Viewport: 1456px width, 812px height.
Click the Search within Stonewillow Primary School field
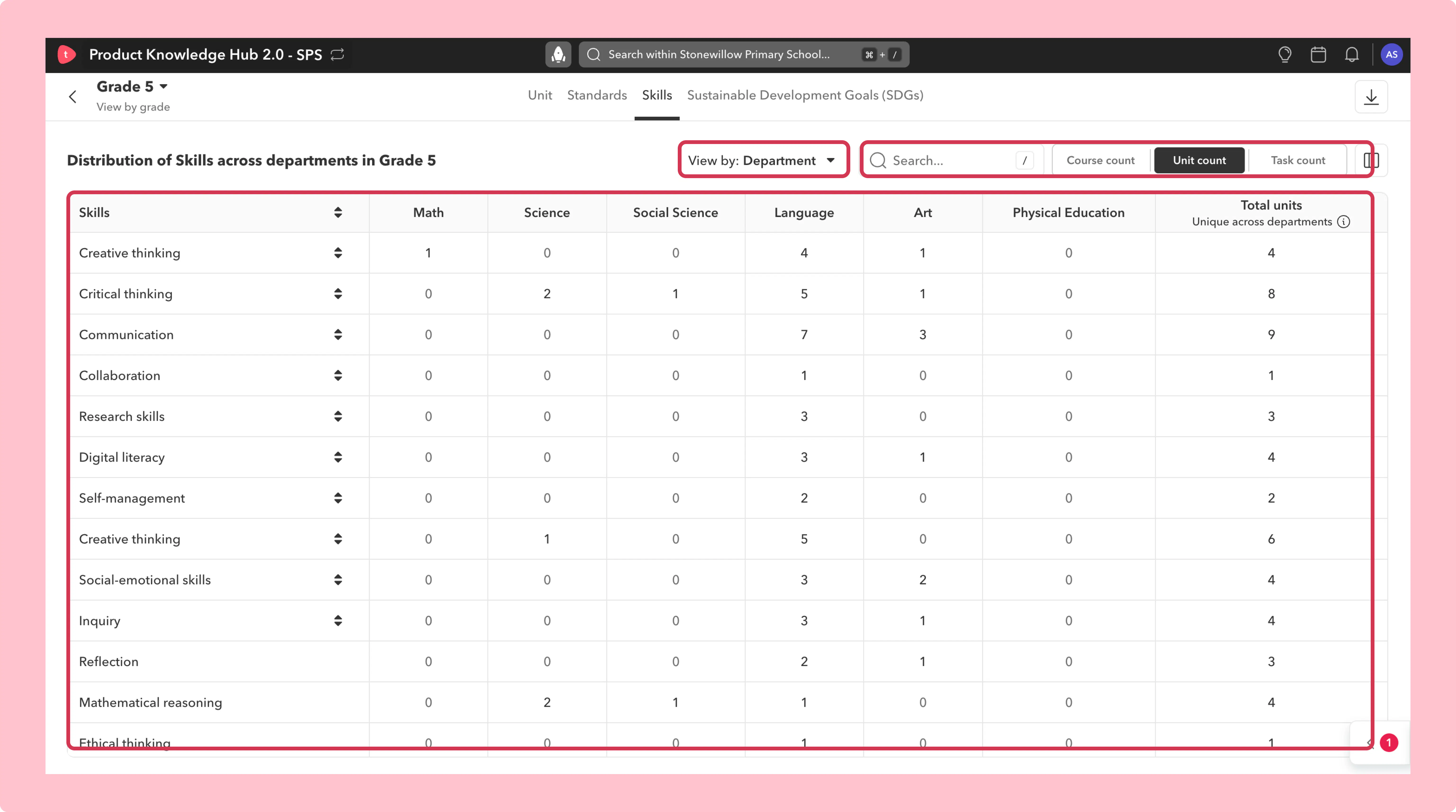click(x=744, y=54)
